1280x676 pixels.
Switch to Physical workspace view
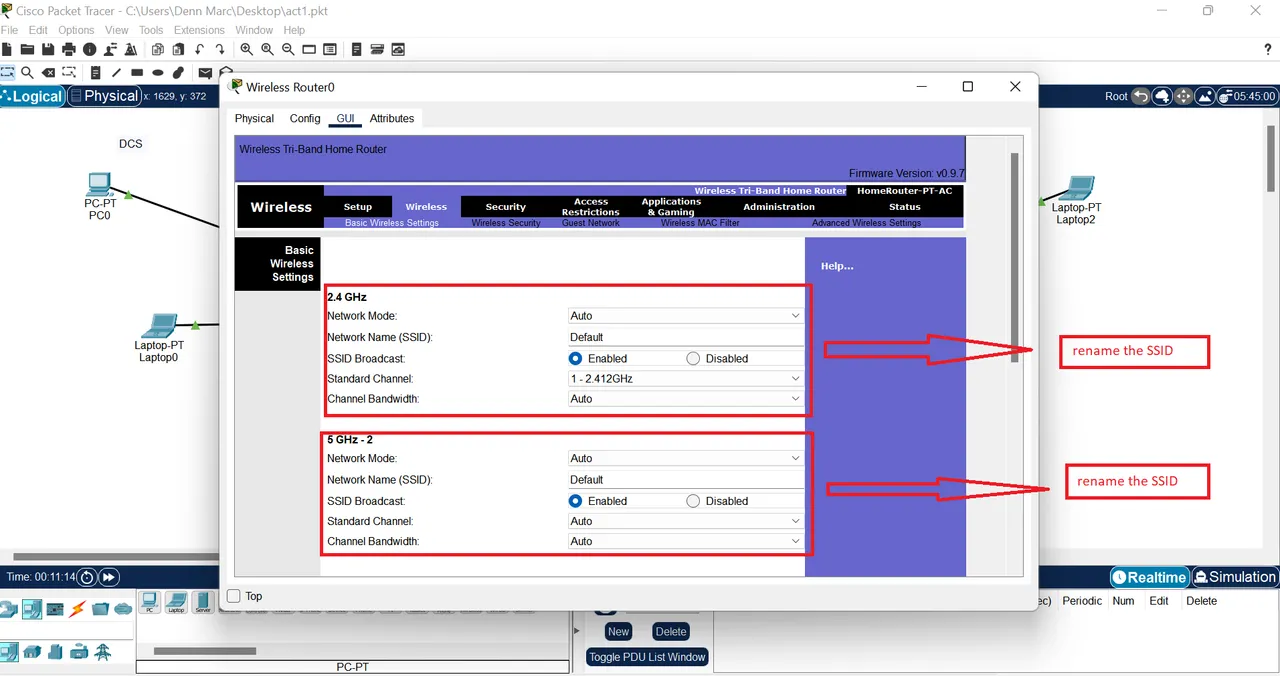[105, 96]
